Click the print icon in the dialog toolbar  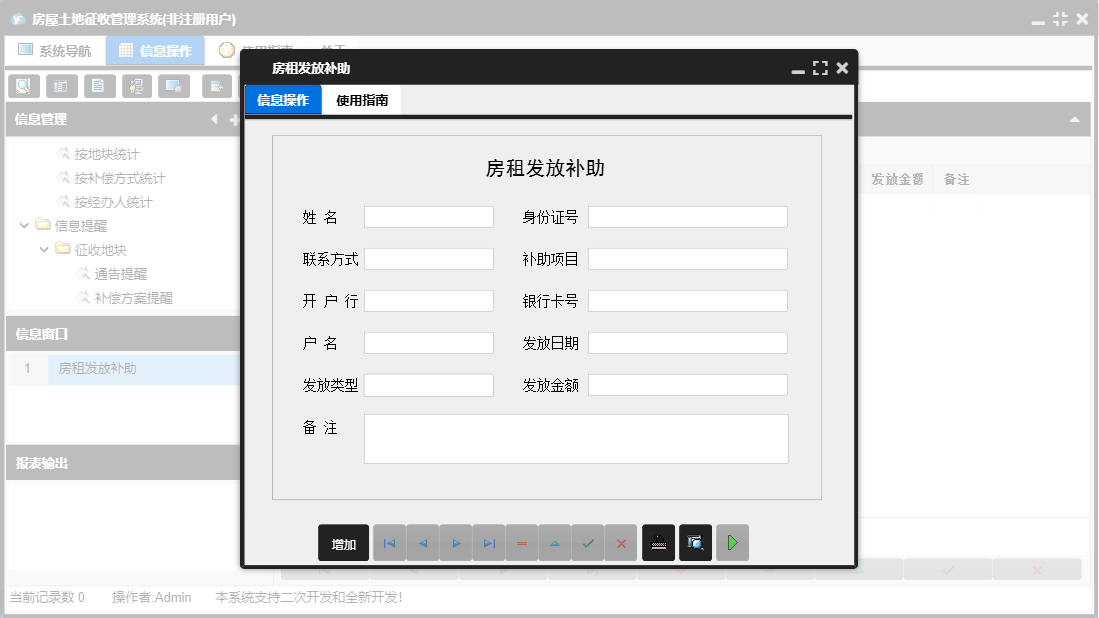pos(658,542)
